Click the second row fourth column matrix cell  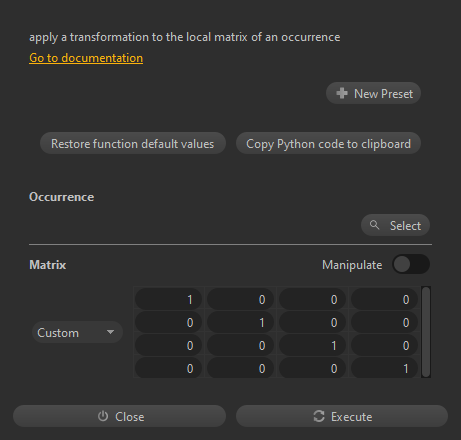click(x=384, y=322)
